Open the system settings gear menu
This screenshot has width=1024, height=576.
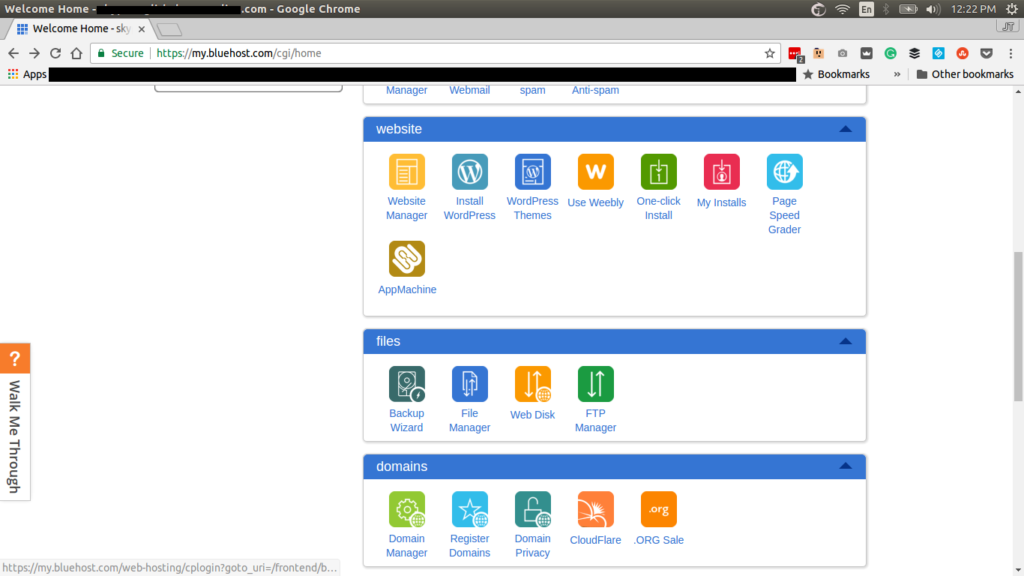pyautogui.click(x=1012, y=9)
